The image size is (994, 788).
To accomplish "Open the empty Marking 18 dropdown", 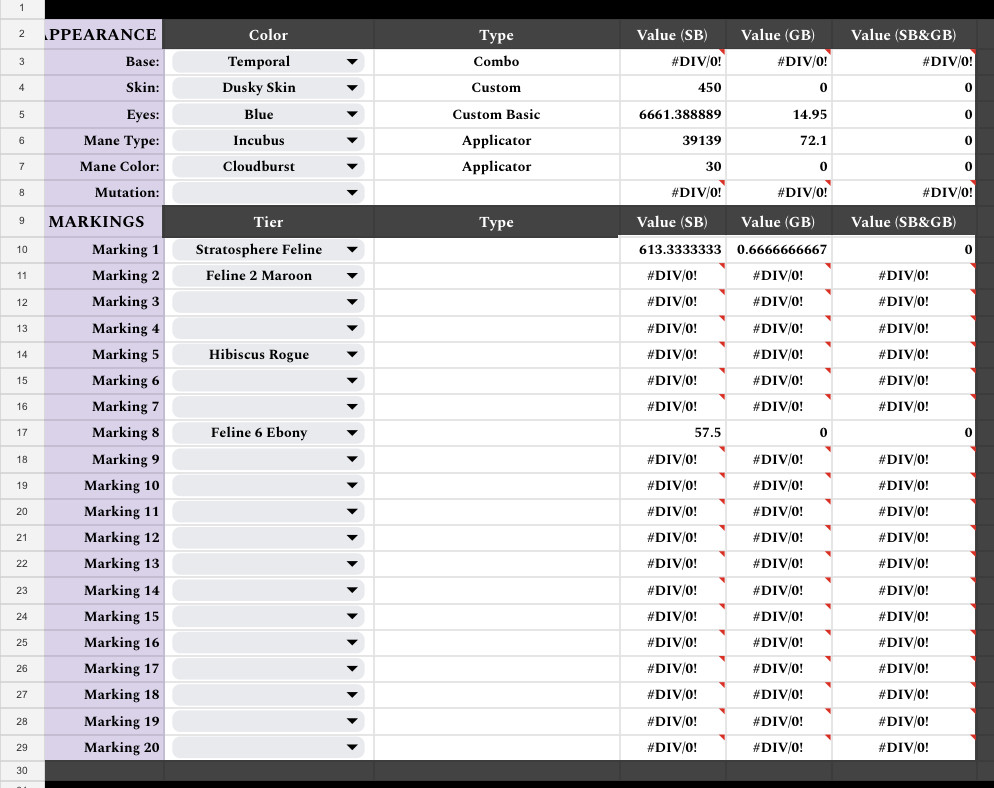I will 268,695.
